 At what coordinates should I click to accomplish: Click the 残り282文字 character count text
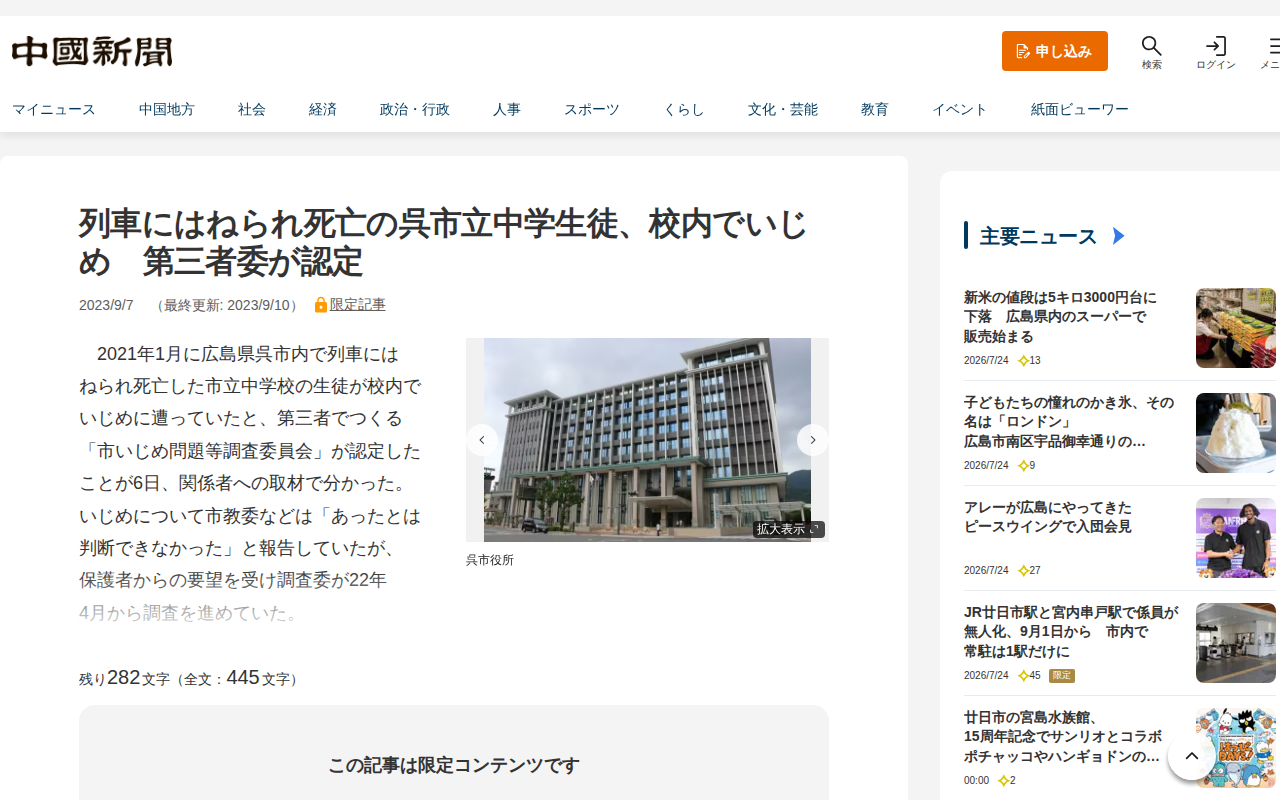pyautogui.click(x=187, y=678)
